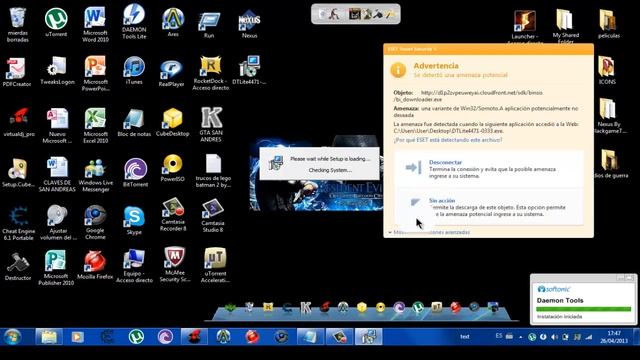Open Cheat Engine 6.1 Portable icon

coord(18,217)
